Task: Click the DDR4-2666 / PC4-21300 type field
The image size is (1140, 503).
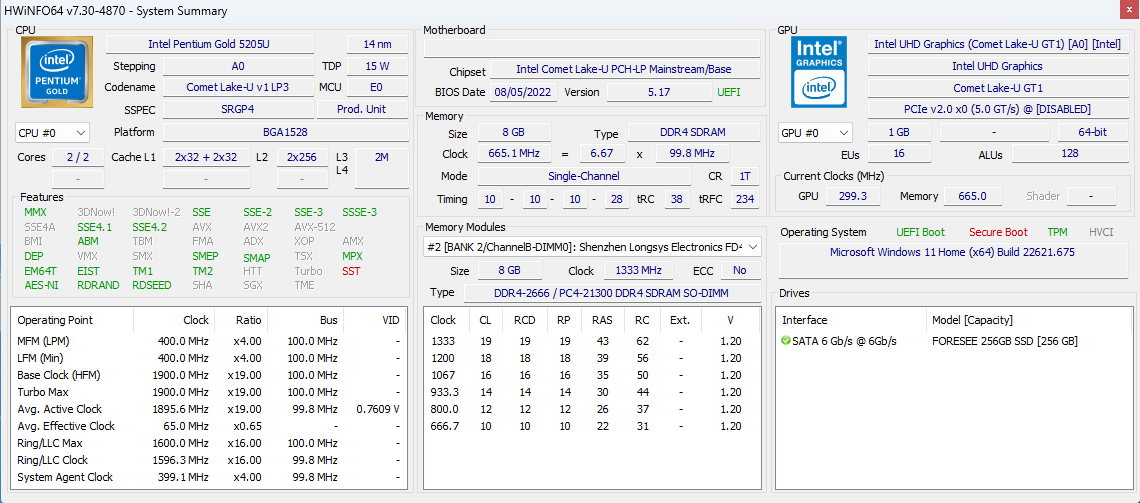Action: [x=612, y=293]
